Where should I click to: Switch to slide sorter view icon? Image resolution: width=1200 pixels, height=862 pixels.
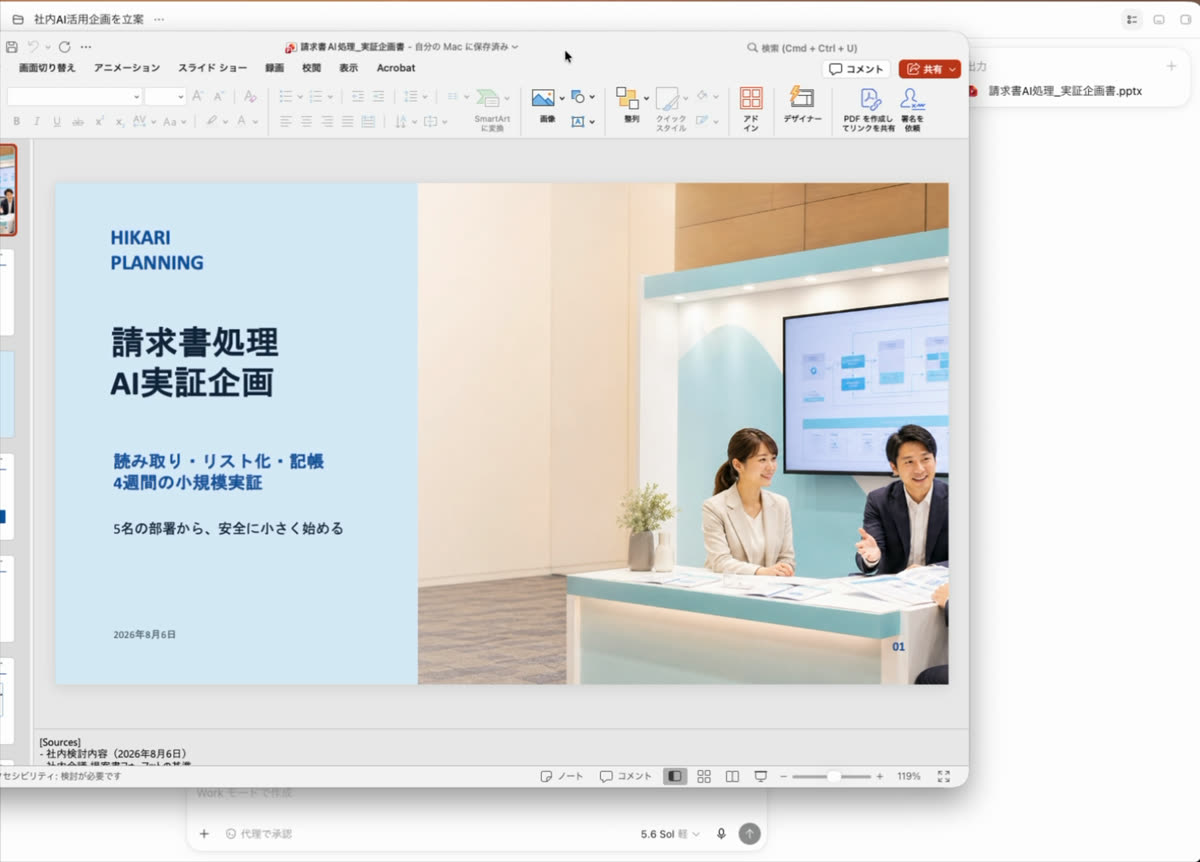coord(704,776)
